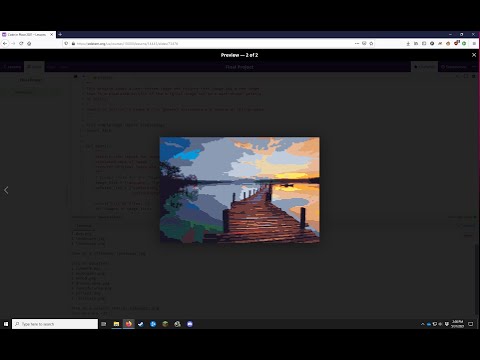Open a new browser tab
480x360 pixels.
[x=60, y=34]
